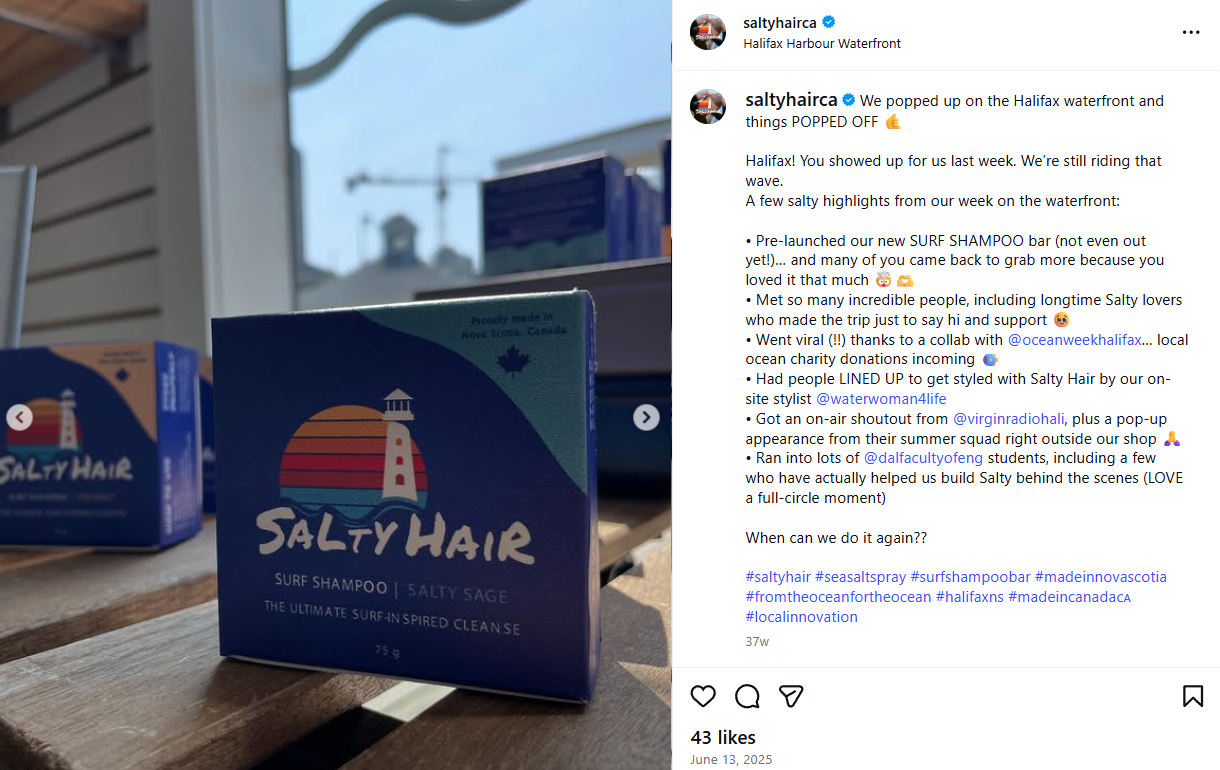Open the saltyhairca username in post header
This screenshot has width=1220, height=770.
tap(780, 22)
